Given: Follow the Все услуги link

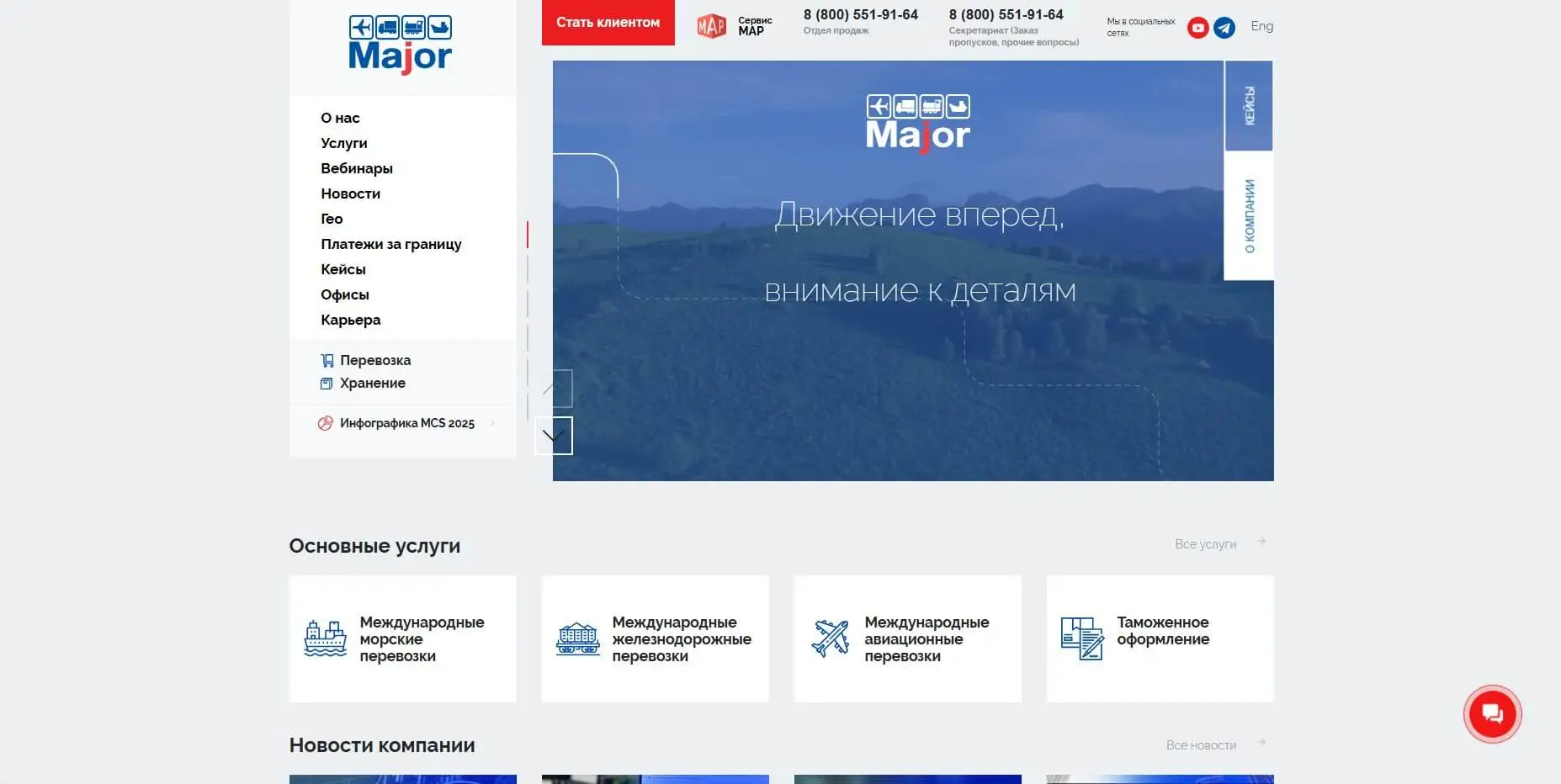Looking at the screenshot, I should point(1205,544).
